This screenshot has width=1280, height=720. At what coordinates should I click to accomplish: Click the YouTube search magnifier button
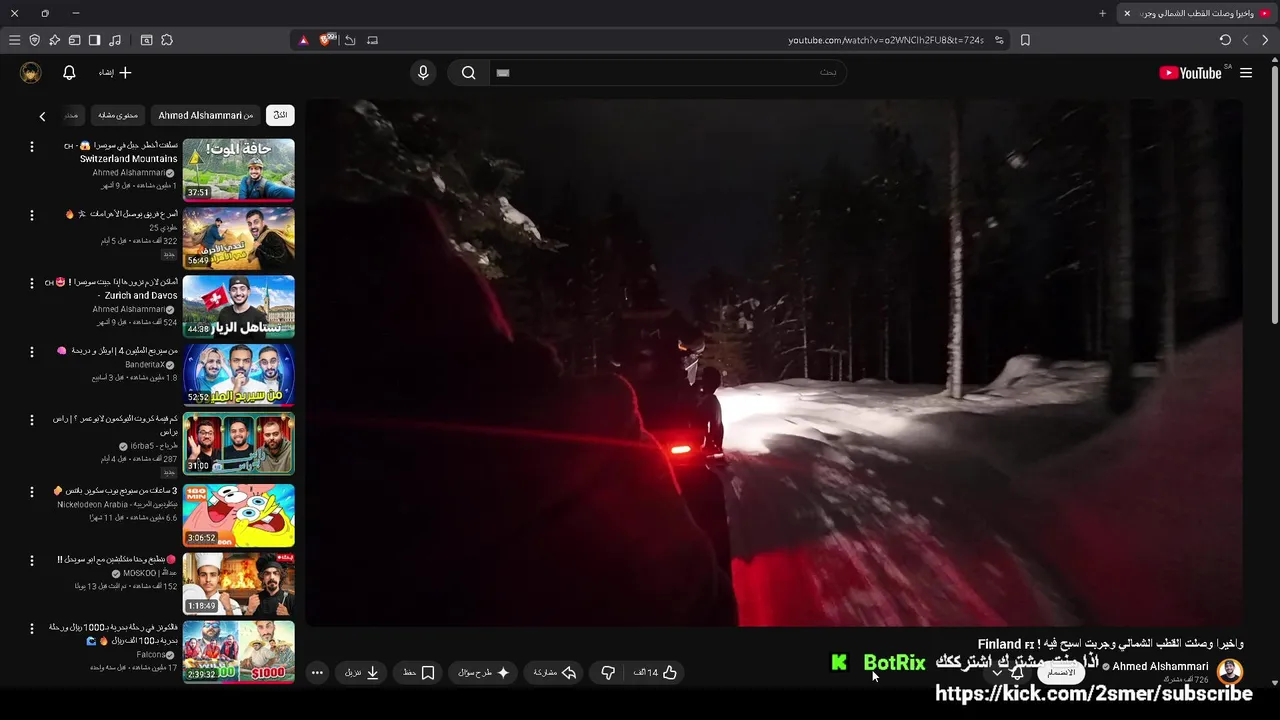point(468,72)
